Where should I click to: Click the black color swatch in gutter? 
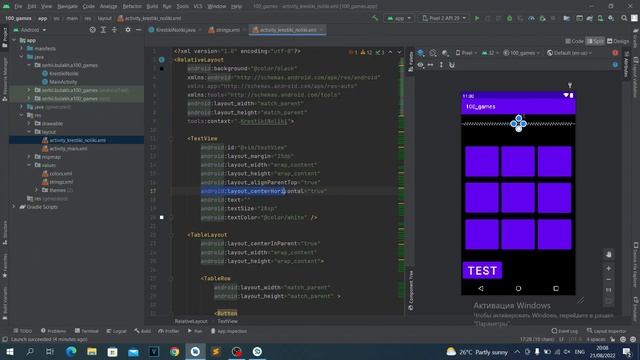(162, 69)
